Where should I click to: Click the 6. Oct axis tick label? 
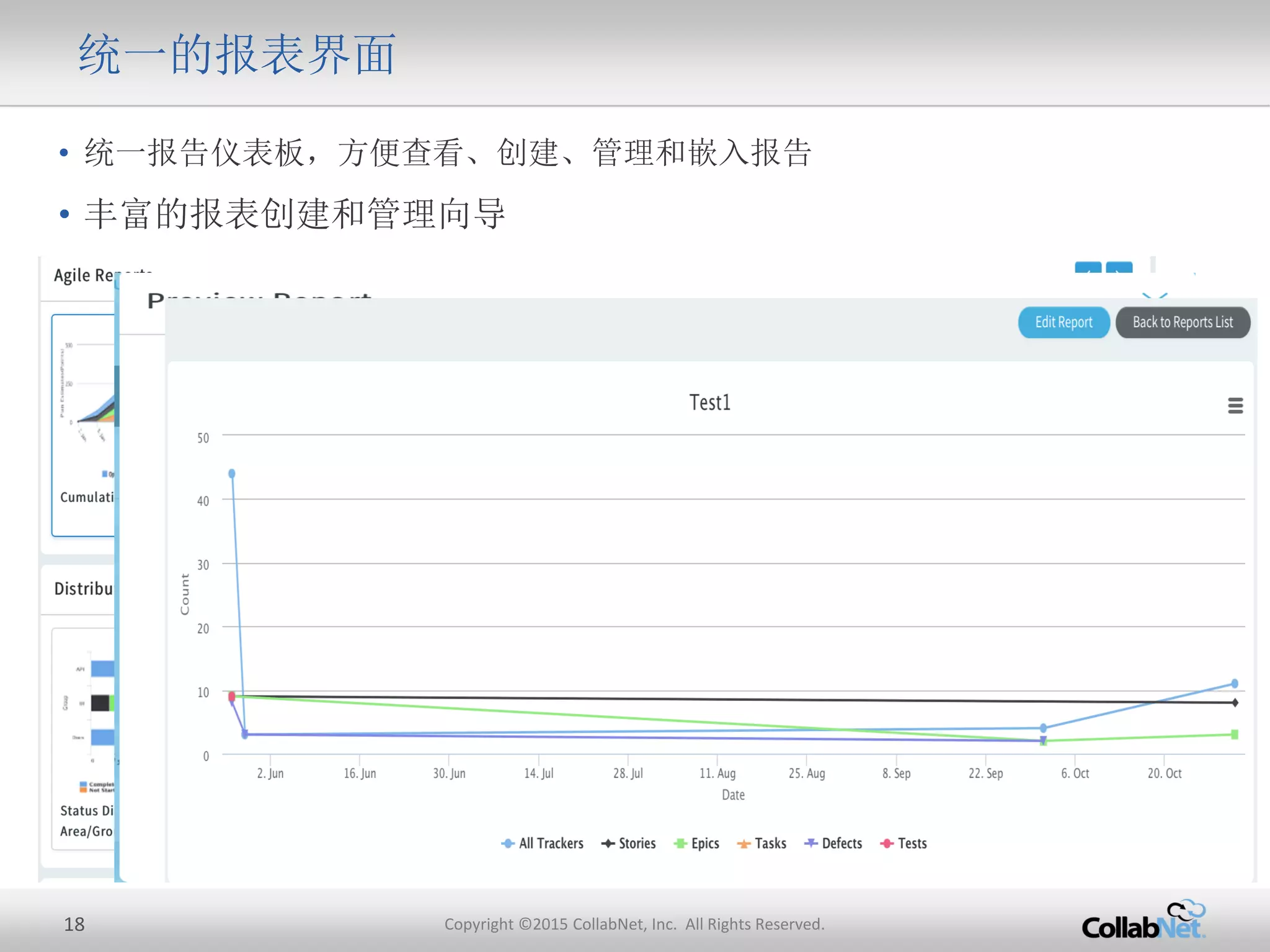point(1075,773)
